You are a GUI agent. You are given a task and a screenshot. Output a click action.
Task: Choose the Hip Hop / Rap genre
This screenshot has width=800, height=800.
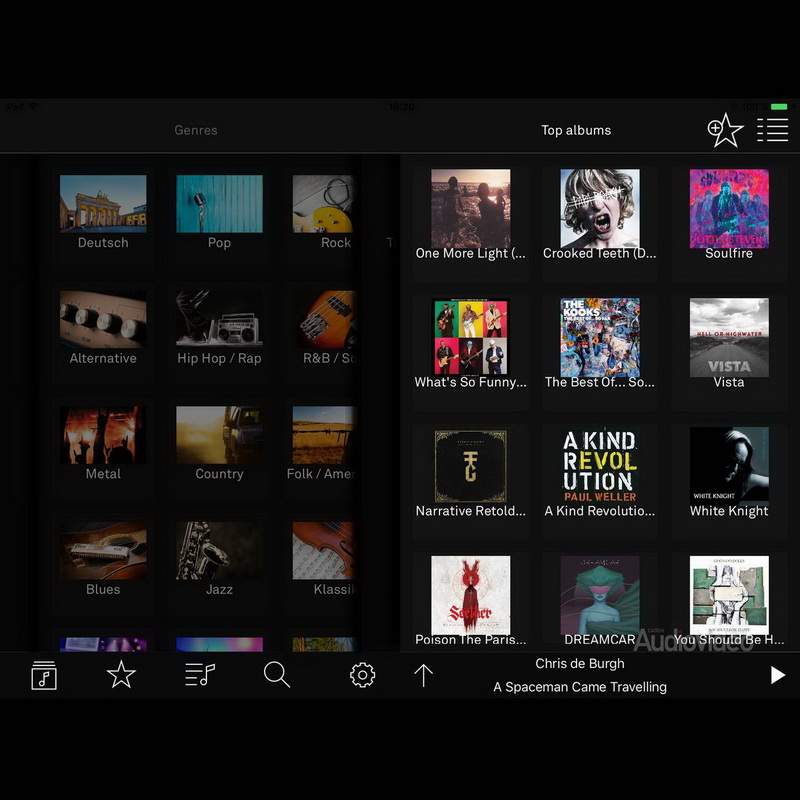[219, 327]
